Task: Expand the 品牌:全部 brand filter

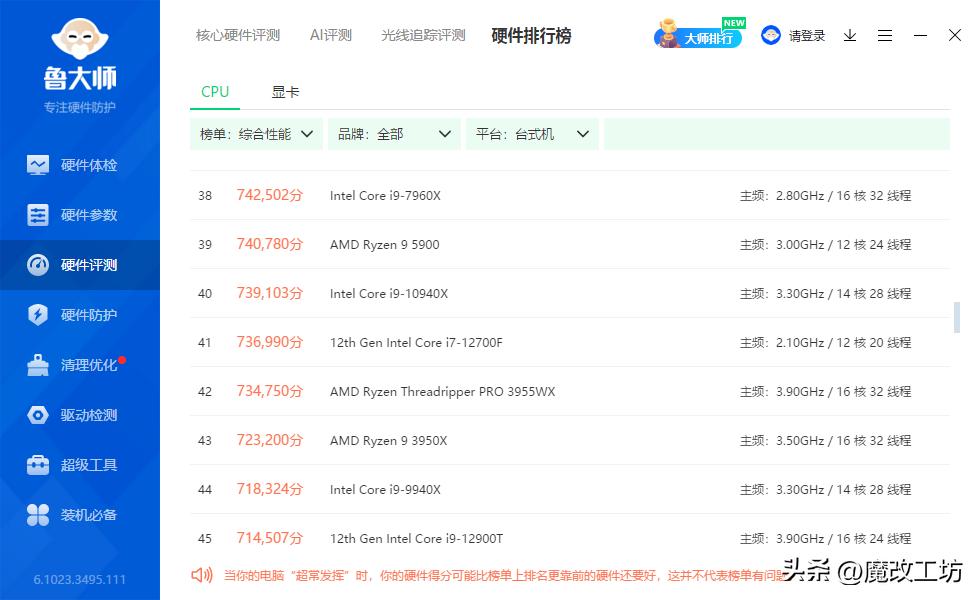Action: coord(394,132)
